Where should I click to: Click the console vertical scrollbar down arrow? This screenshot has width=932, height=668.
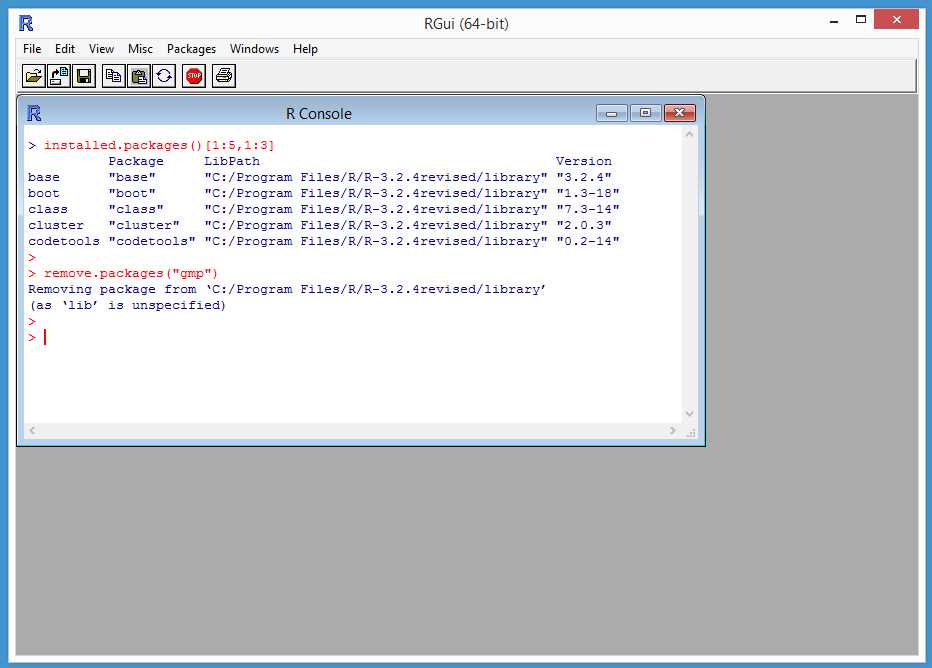point(689,414)
